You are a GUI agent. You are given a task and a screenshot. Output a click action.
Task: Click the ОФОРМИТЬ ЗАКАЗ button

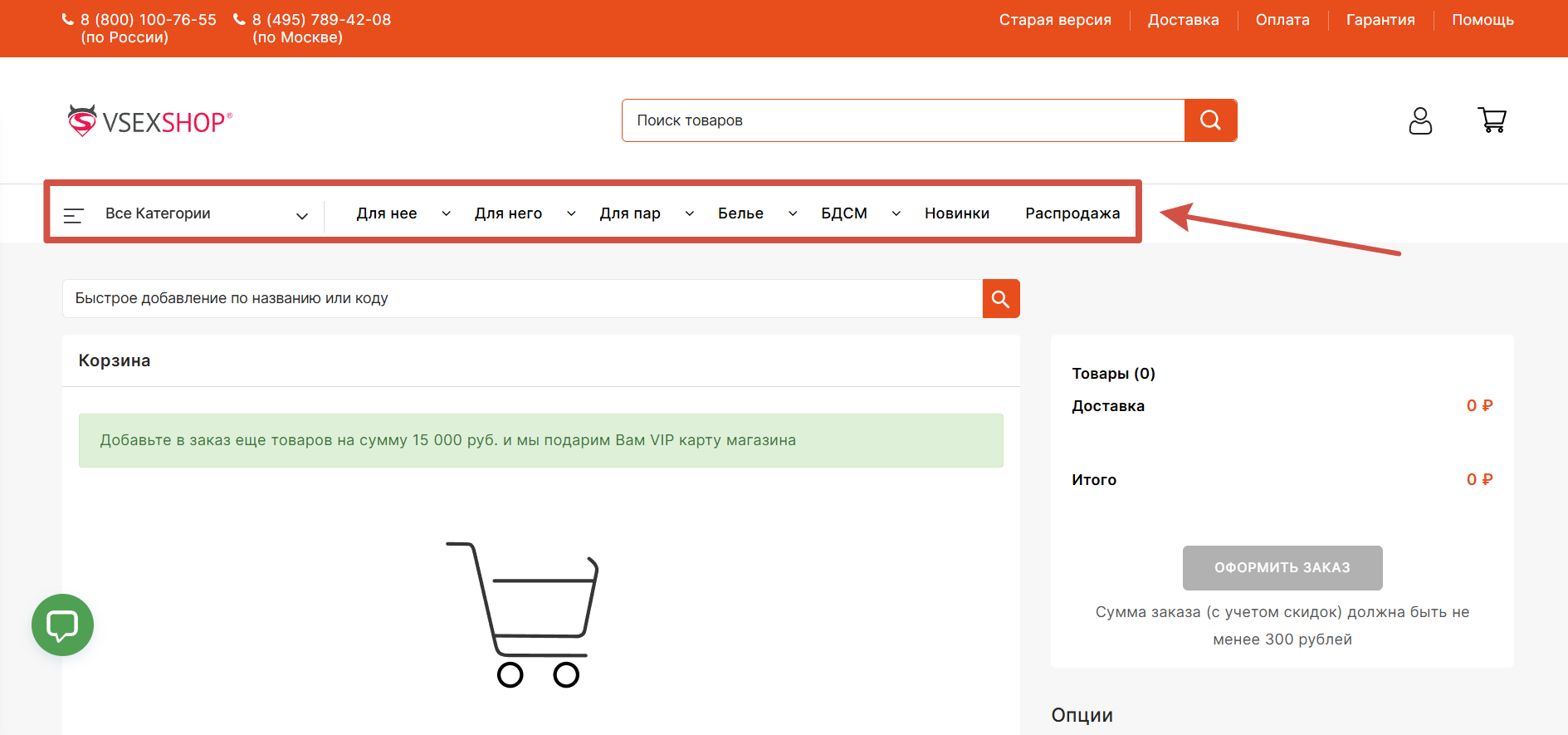tap(1282, 568)
